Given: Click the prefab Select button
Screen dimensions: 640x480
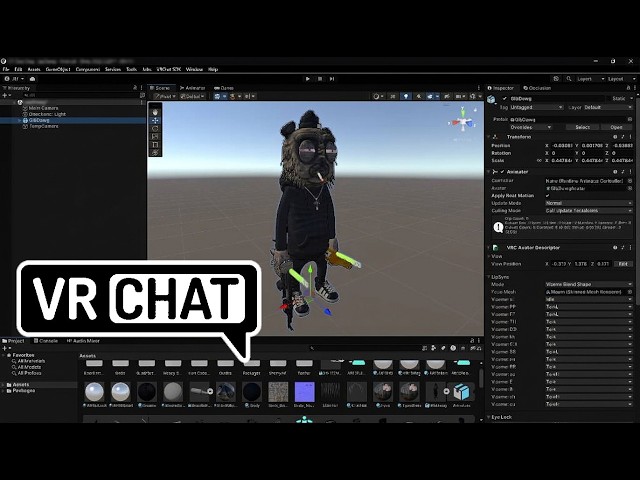Looking at the screenshot, I should pos(582,127).
